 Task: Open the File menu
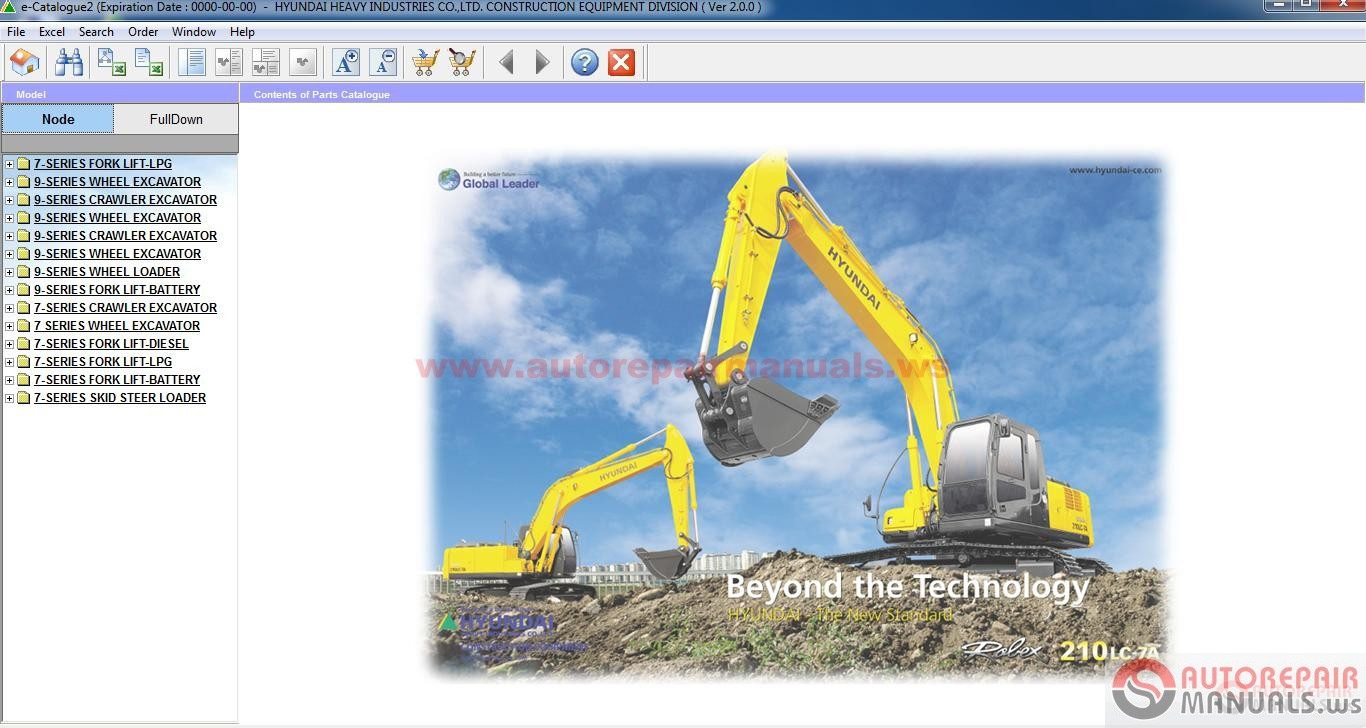click(x=16, y=32)
